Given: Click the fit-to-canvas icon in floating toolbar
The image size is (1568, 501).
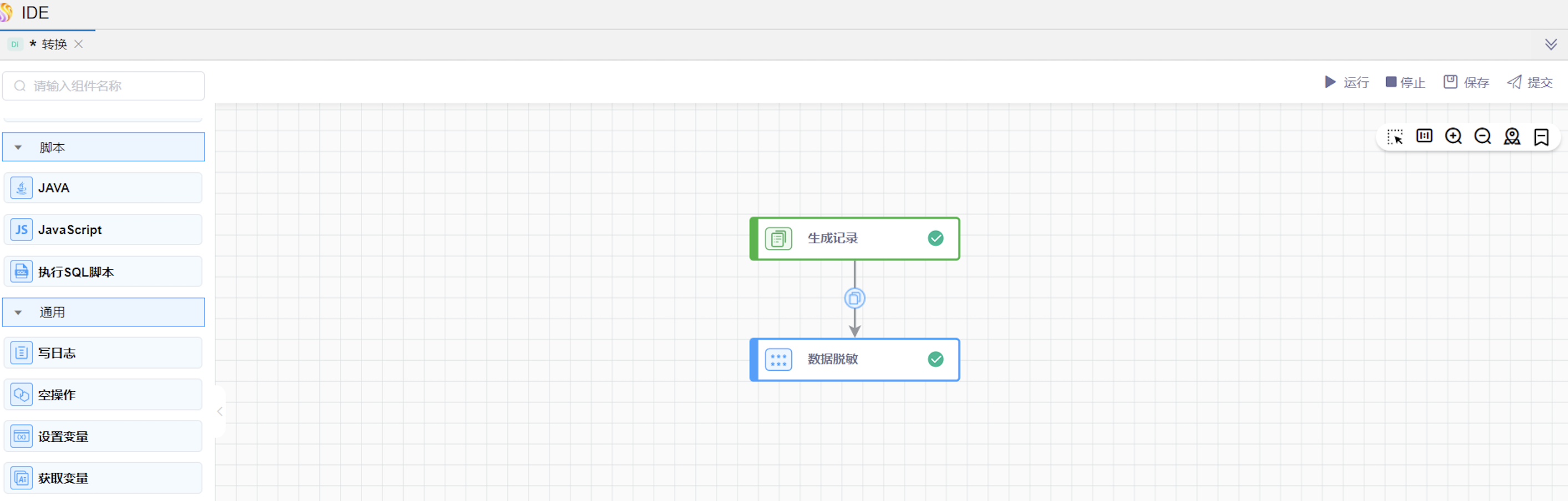Looking at the screenshot, I should pyautogui.click(x=1424, y=136).
